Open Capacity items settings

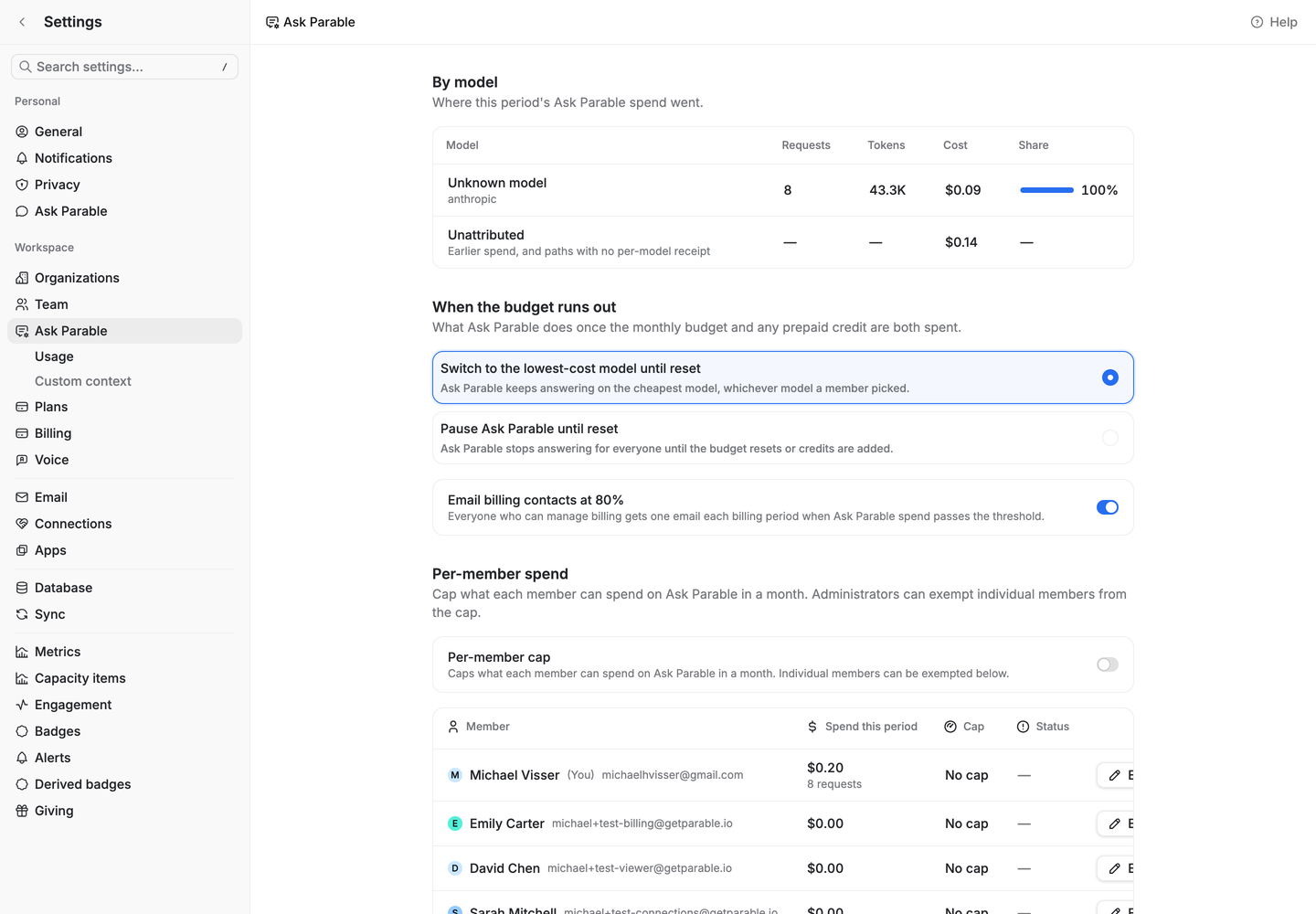[124, 678]
